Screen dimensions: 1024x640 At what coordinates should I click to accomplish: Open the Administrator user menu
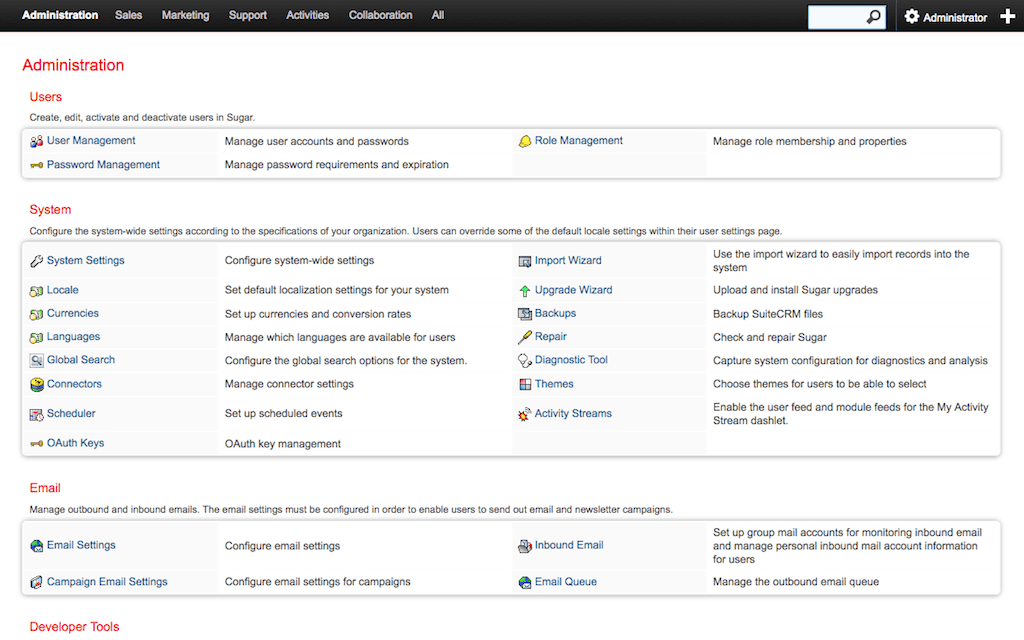(x=945, y=17)
